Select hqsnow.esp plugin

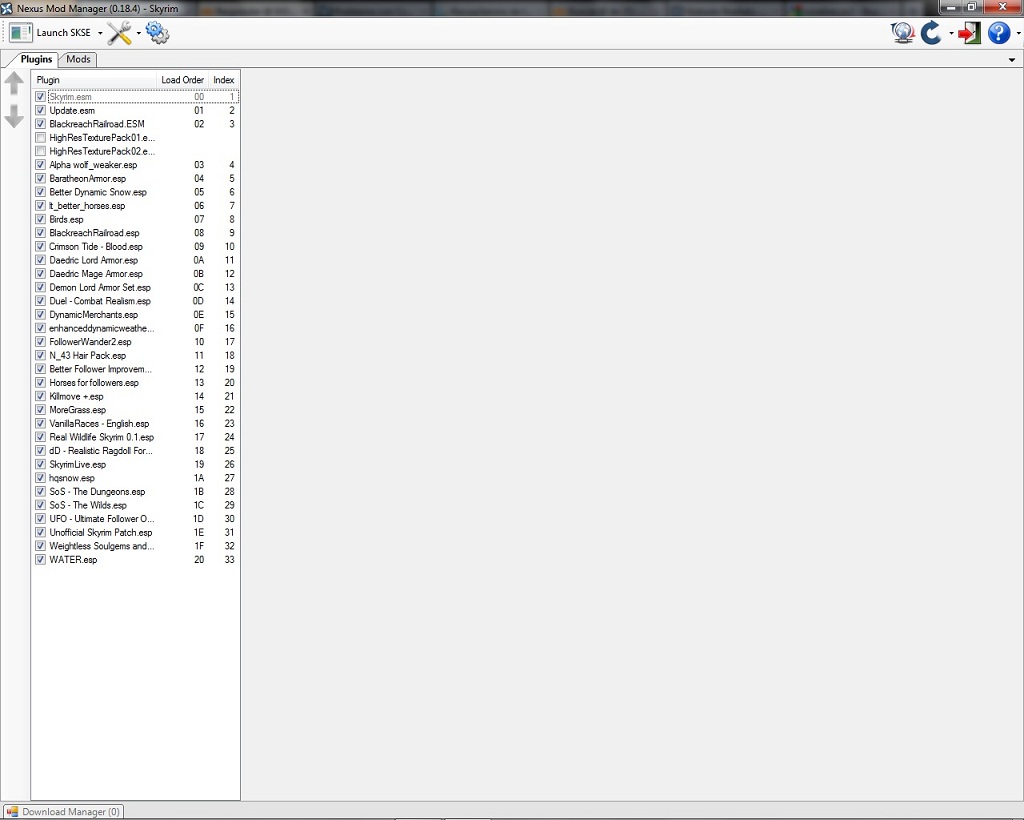pyautogui.click(x=136, y=478)
